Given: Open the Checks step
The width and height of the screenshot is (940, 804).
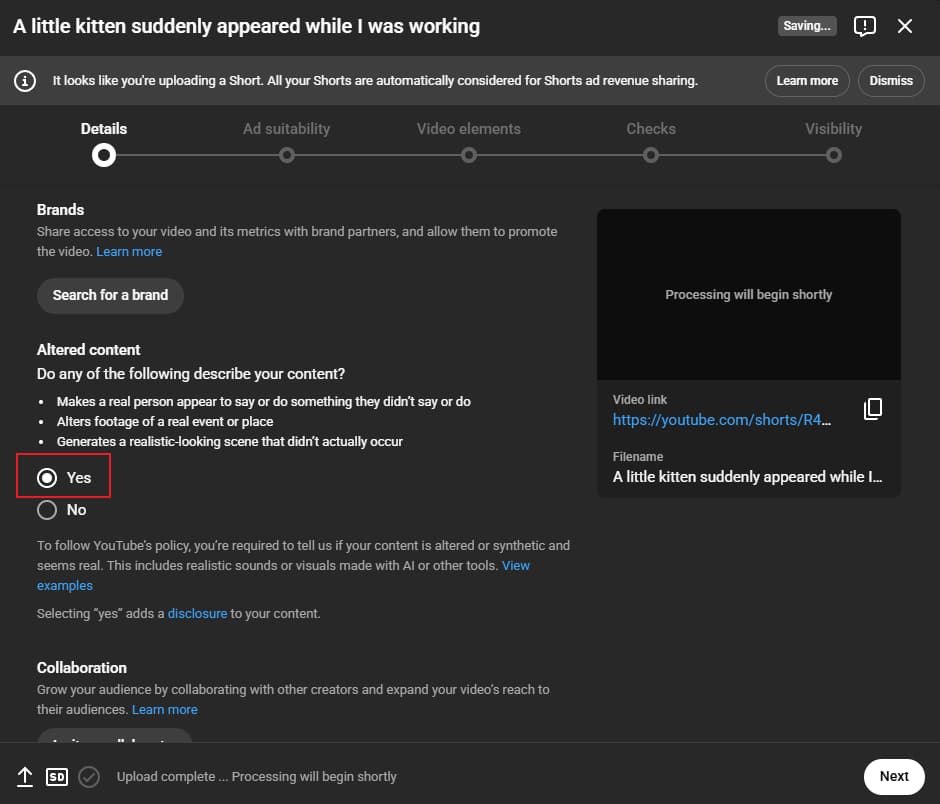Looking at the screenshot, I should tap(651, 155).
